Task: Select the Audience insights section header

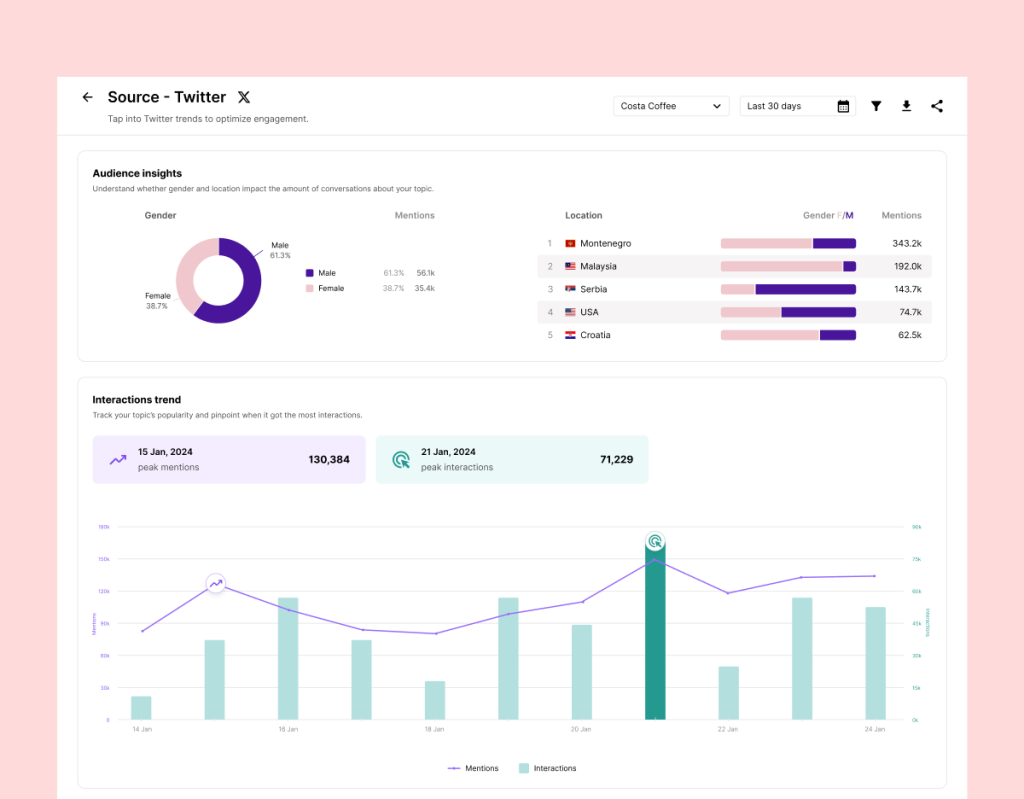Action: click(x=137, y=173)
